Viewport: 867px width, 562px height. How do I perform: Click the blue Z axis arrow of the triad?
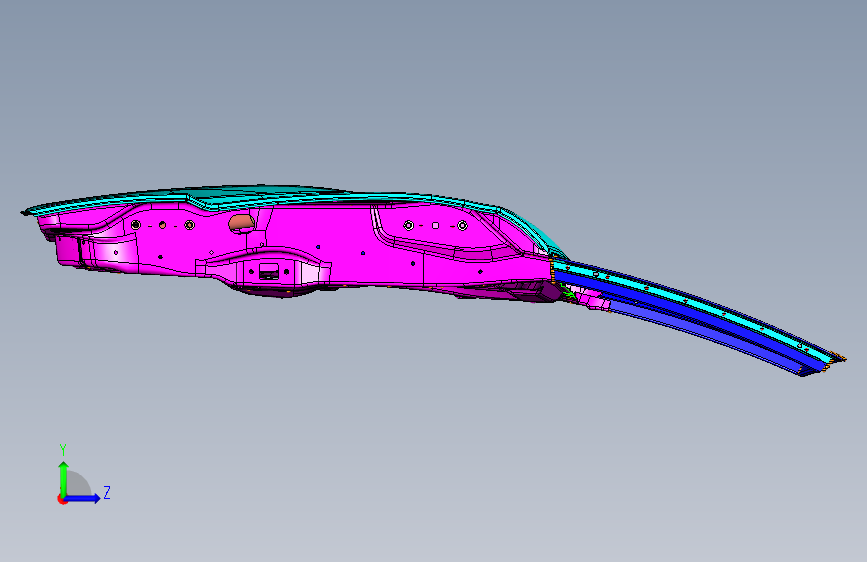[x=83, y=498]
